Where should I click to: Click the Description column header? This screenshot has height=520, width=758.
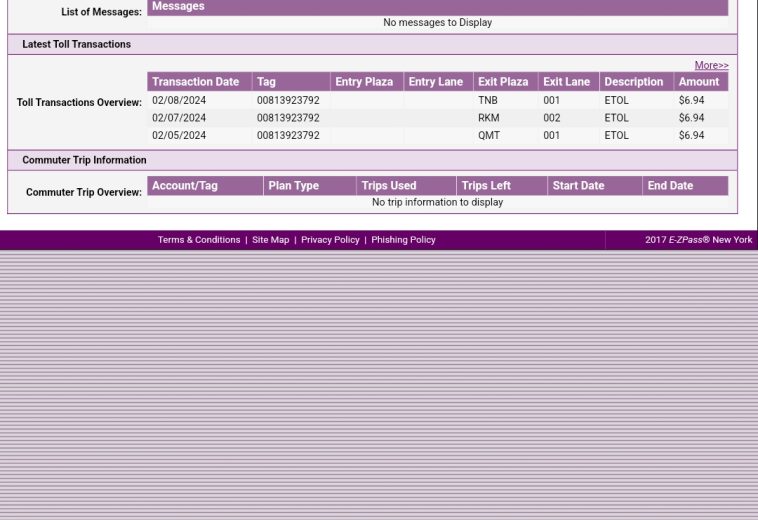633,82
